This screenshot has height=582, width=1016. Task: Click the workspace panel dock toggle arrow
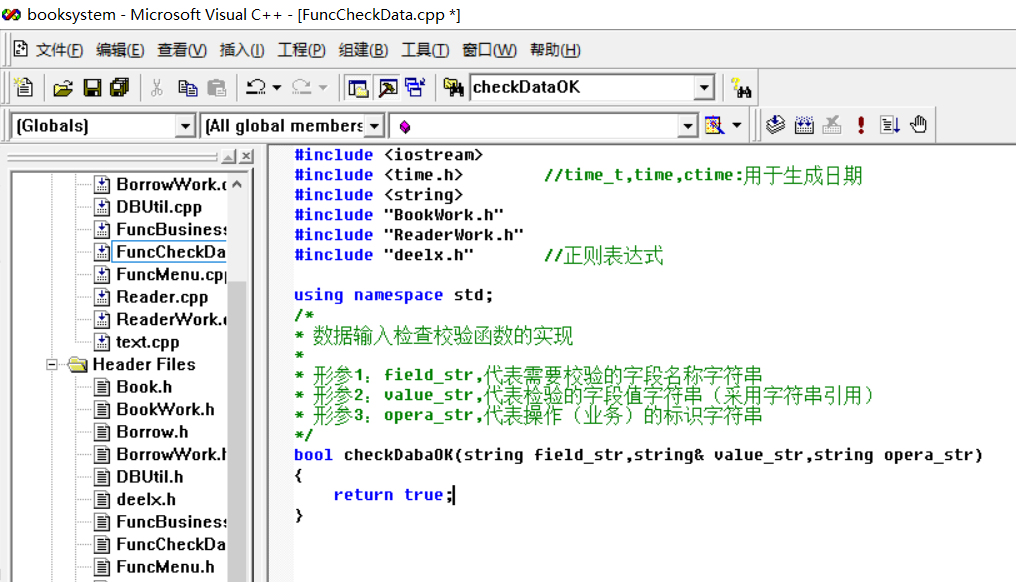(x=228, y=156)
